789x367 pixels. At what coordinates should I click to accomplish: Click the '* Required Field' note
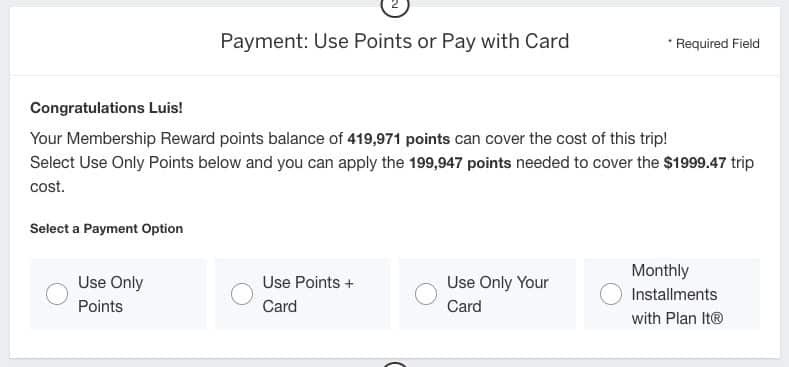point(714,44)
